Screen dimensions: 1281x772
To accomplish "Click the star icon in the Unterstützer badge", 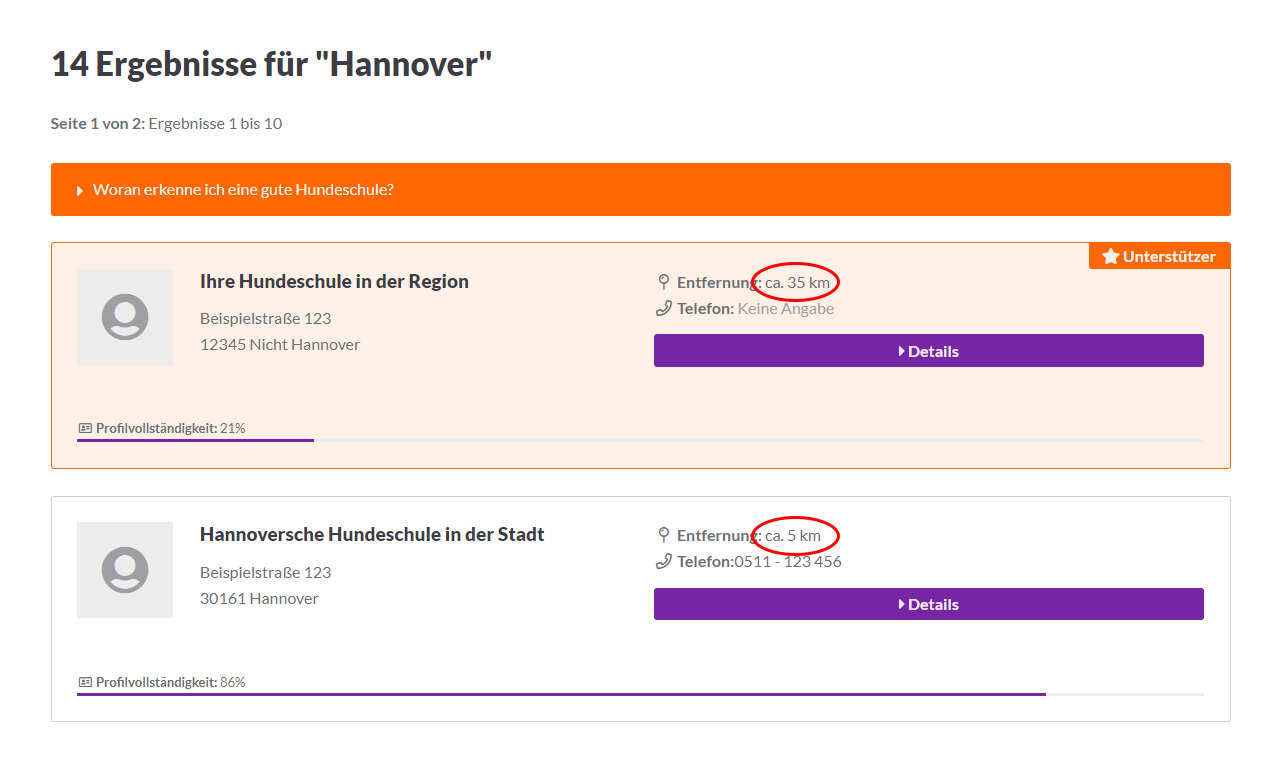I will click(1111, 255).
